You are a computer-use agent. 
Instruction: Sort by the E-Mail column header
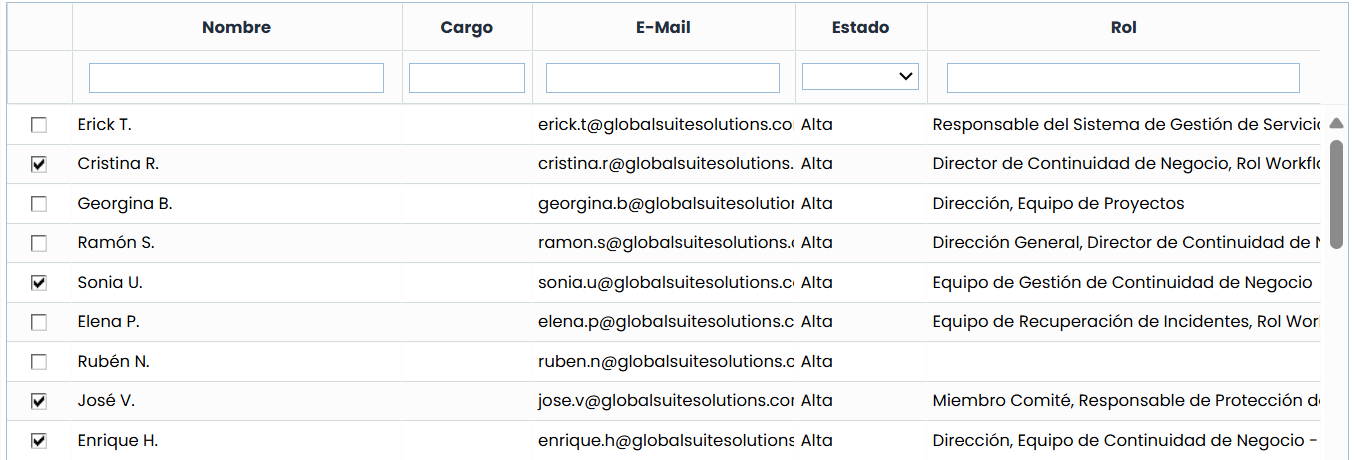(x=663, y=28)
